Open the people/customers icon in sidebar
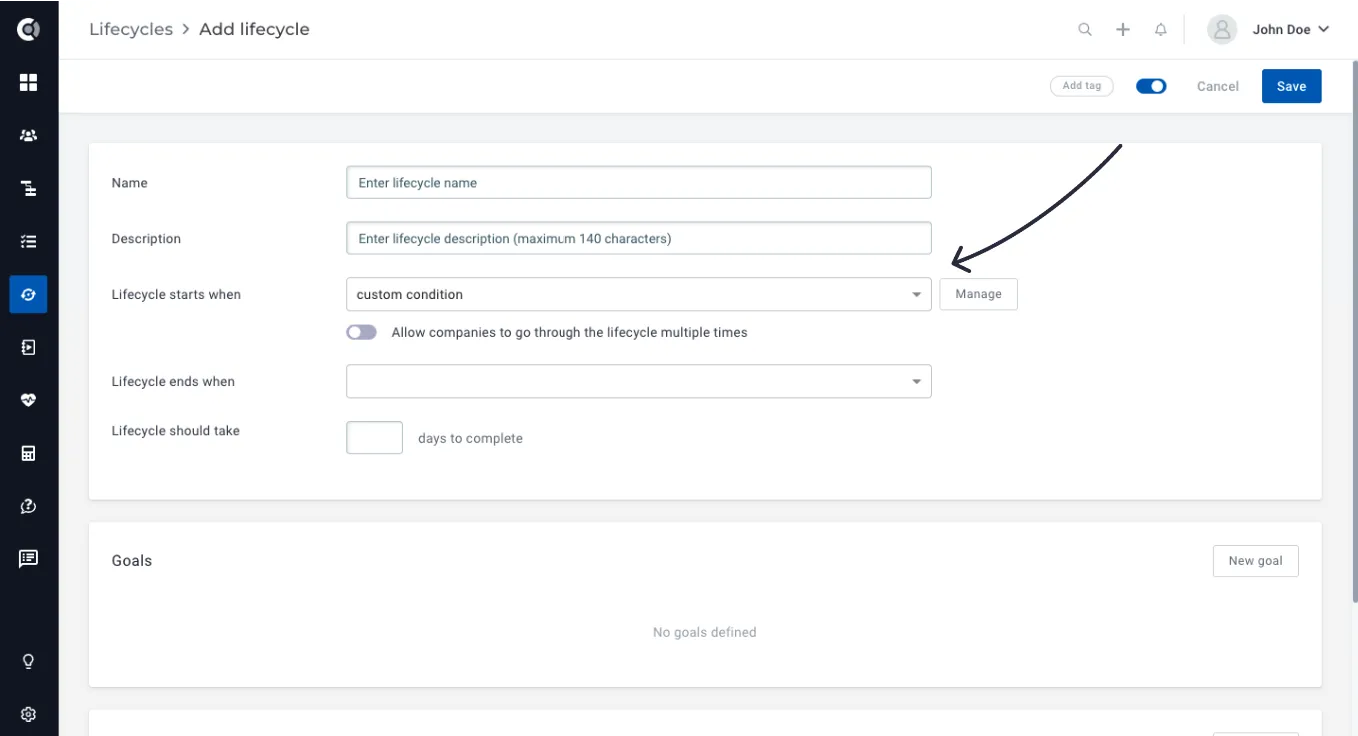The width and height of the screenshot is (1358, 736). click(x=28, y=135)
